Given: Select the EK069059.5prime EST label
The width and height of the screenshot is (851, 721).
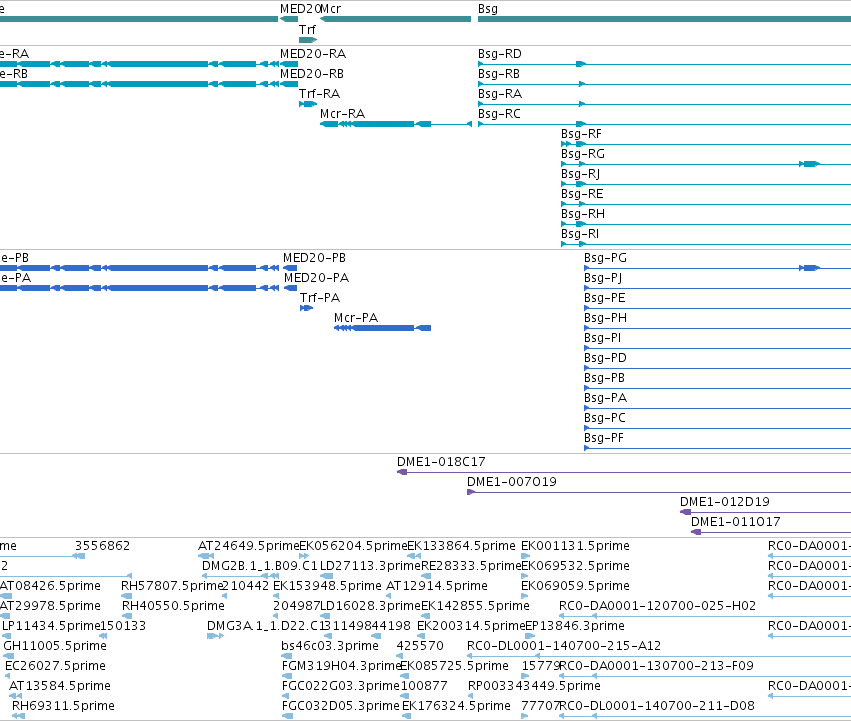Looking at the screenshot, I should click(575, 586).
